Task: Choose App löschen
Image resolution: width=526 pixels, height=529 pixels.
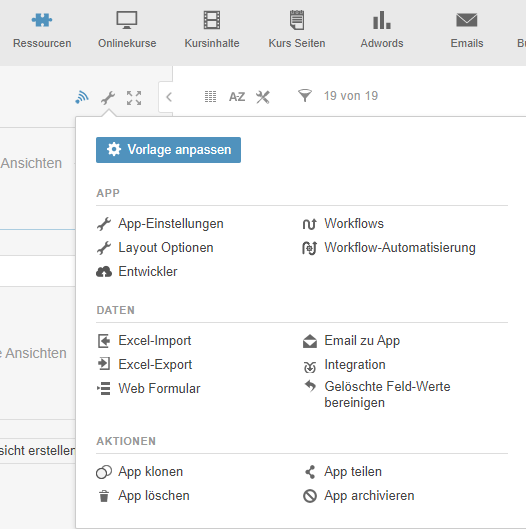Action: click(143, 496)
